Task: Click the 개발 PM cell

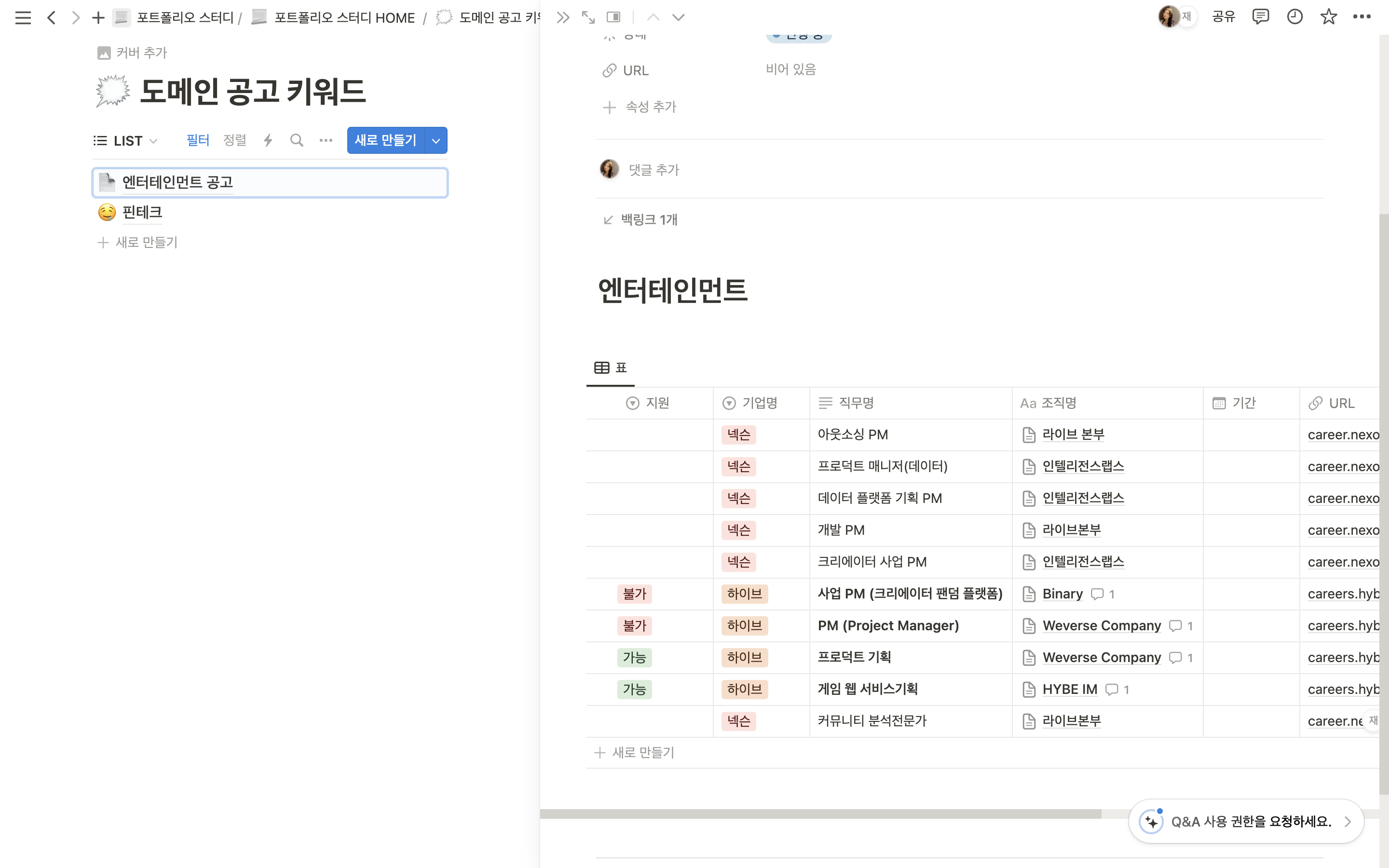Action: click(x=911, y=530)
